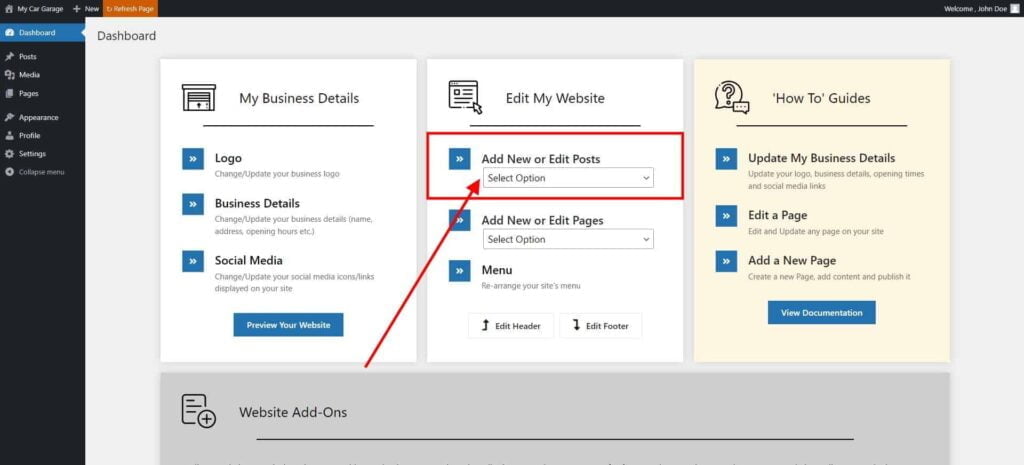The width and height of the screenshot is (1024, 465).
Task: Click Refresh Page in the top bar
Action: [x=130, y=8]
